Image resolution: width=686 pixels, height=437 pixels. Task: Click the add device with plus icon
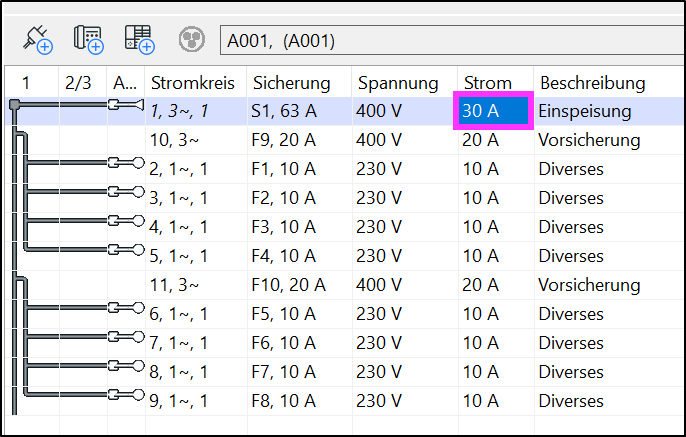tap(89, 40)
